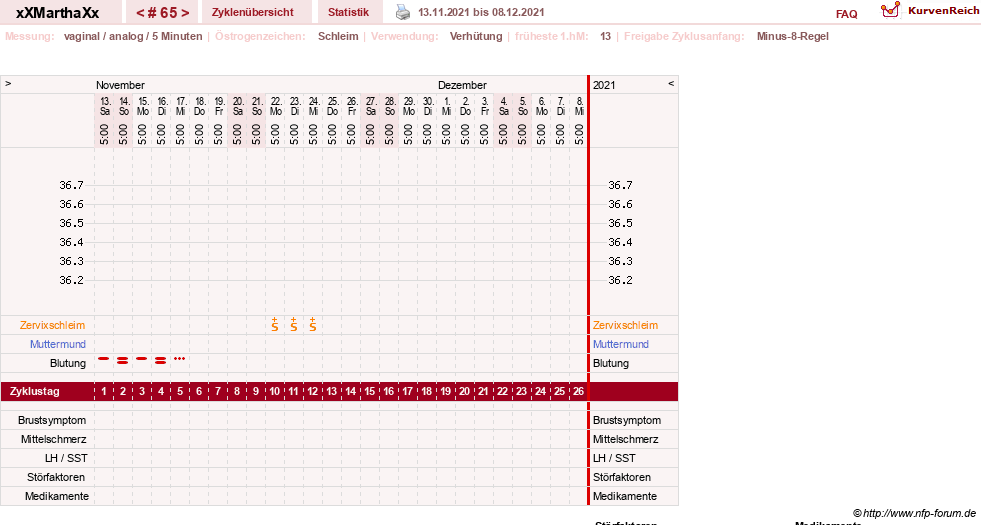Click the spotting dots on cycle day 5
The width and height of the screenshot is (981, 525).
click(180, 359)
